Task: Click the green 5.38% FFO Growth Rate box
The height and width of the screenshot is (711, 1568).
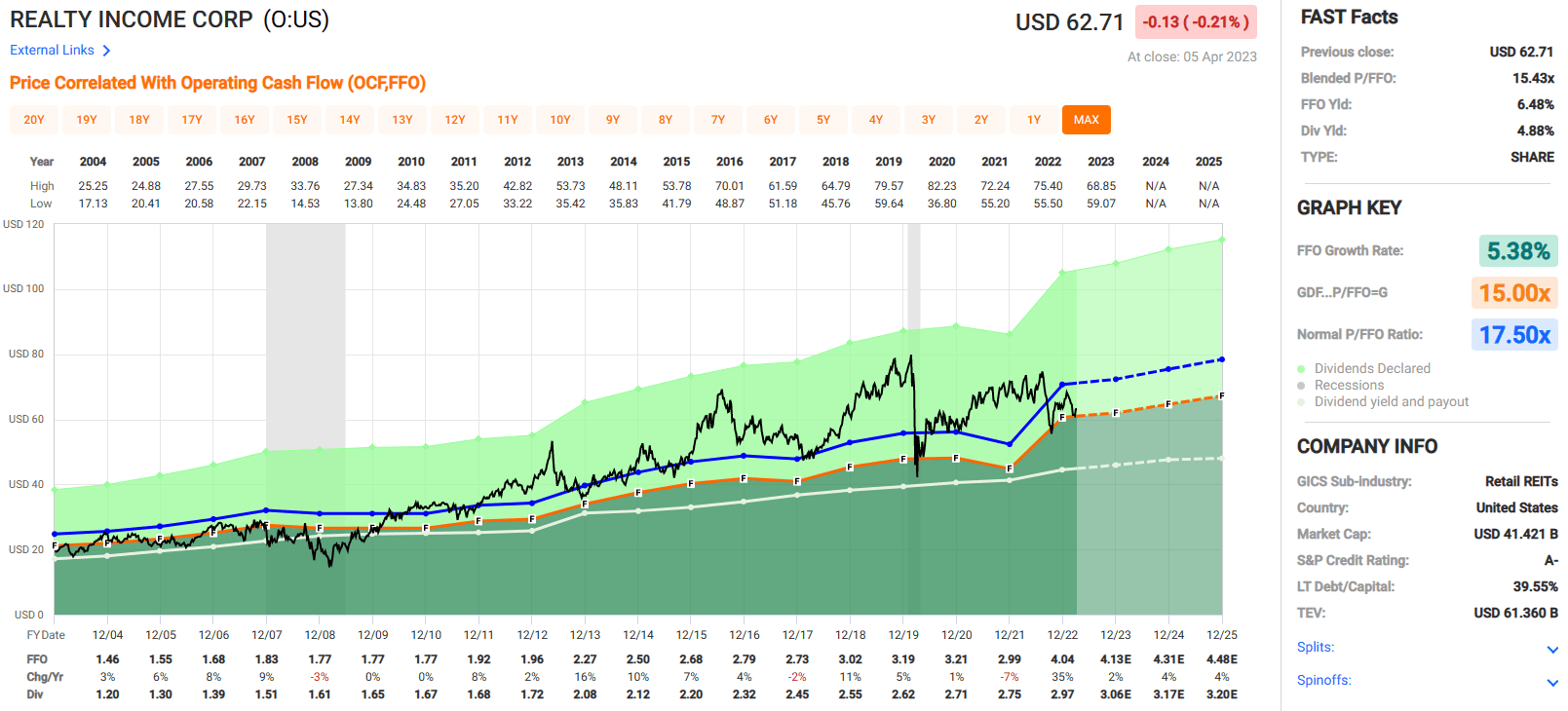Action: (x=1518, y=251)
